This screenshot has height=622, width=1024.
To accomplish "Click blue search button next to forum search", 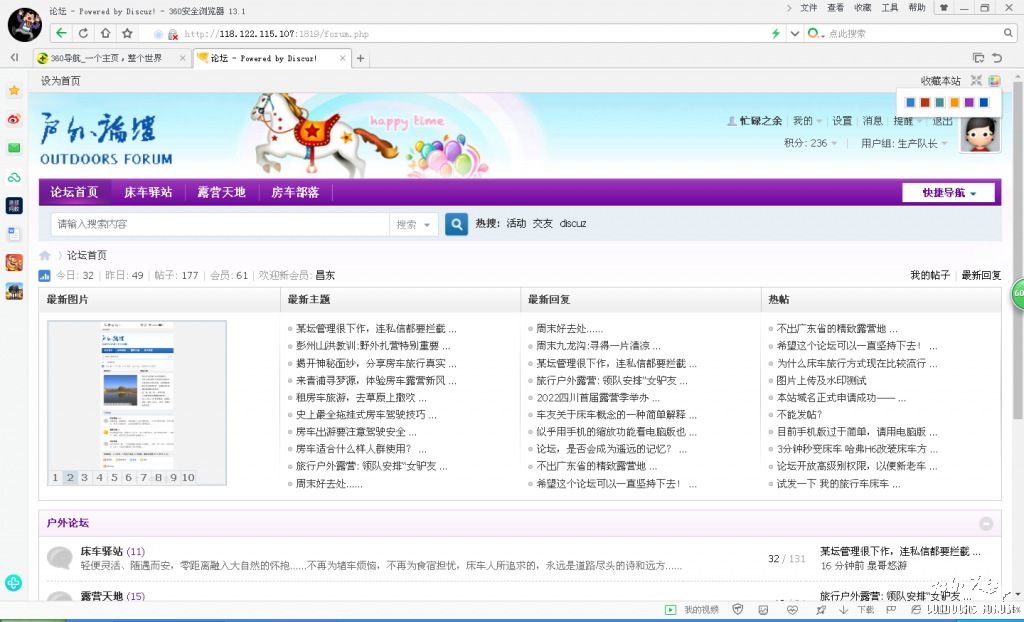I will [x=456, y=224].
